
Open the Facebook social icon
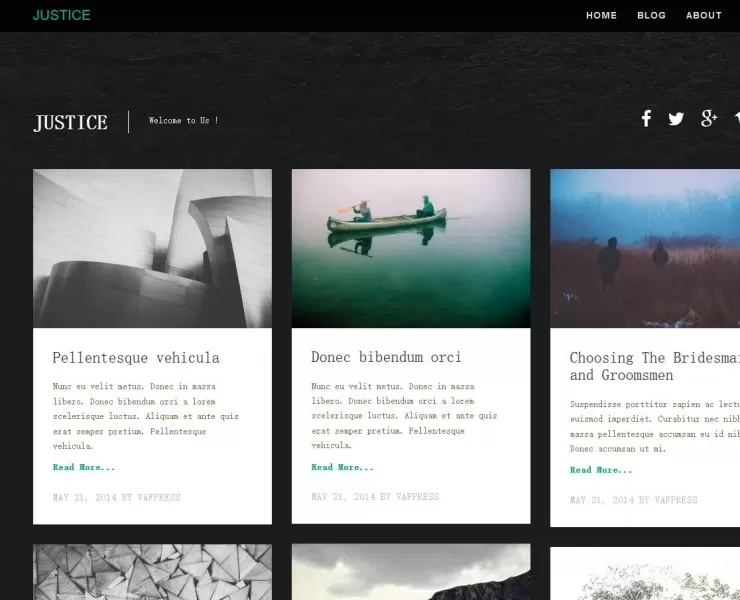point(646,119)
